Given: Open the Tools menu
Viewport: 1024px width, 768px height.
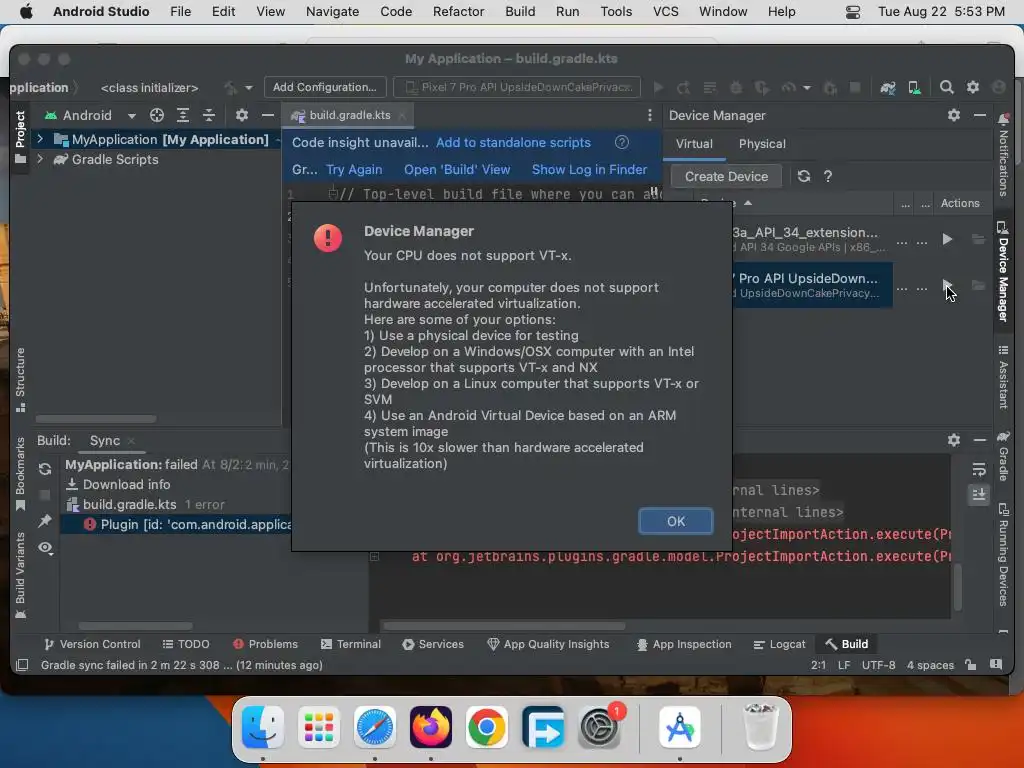Looking at the screenshot, I should click(x=616, y=11).
